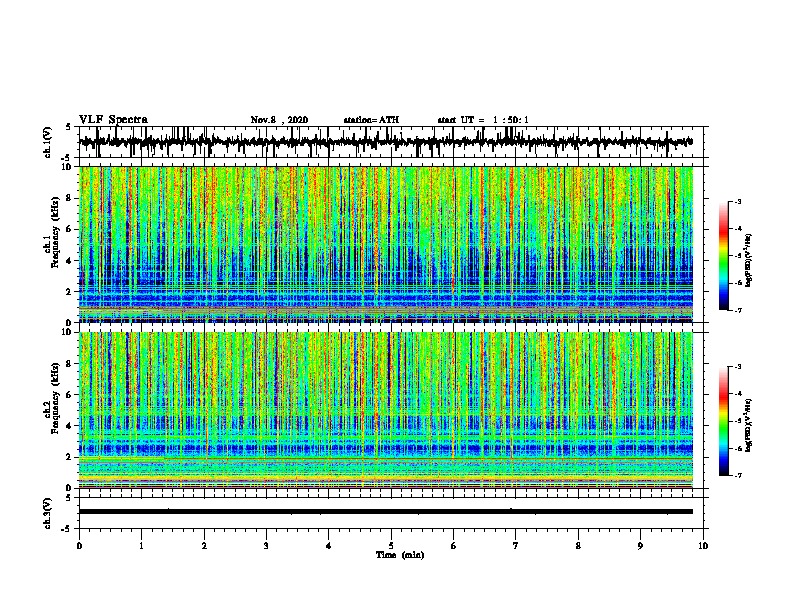
Task: Click the time axis tick label '5'
Action: (x=391, y=545)
